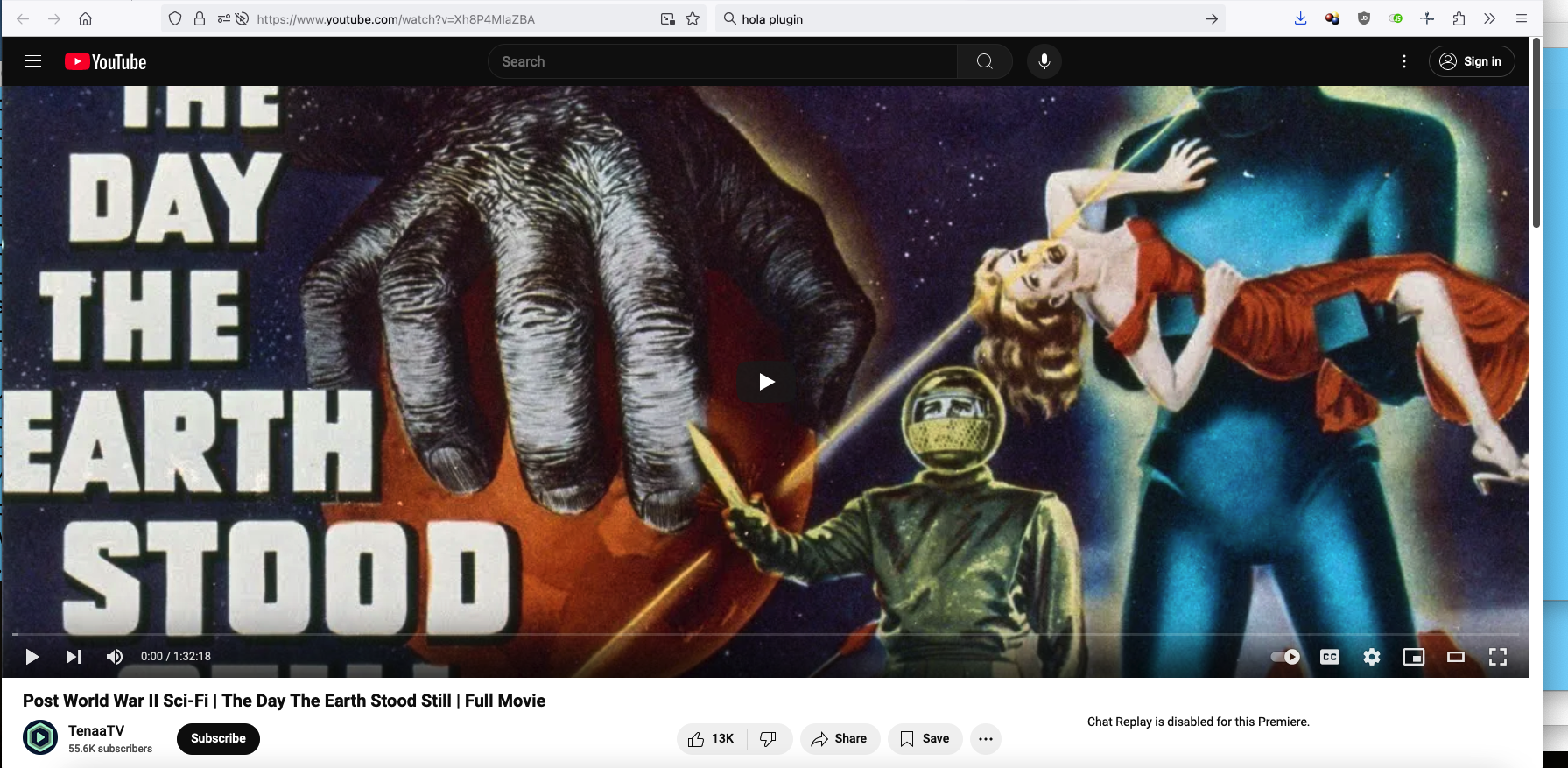The height and width of the screenshot is (768, 1568).
Task: Click the YouTube magnifier search button
Action: [x=985, y=61]
